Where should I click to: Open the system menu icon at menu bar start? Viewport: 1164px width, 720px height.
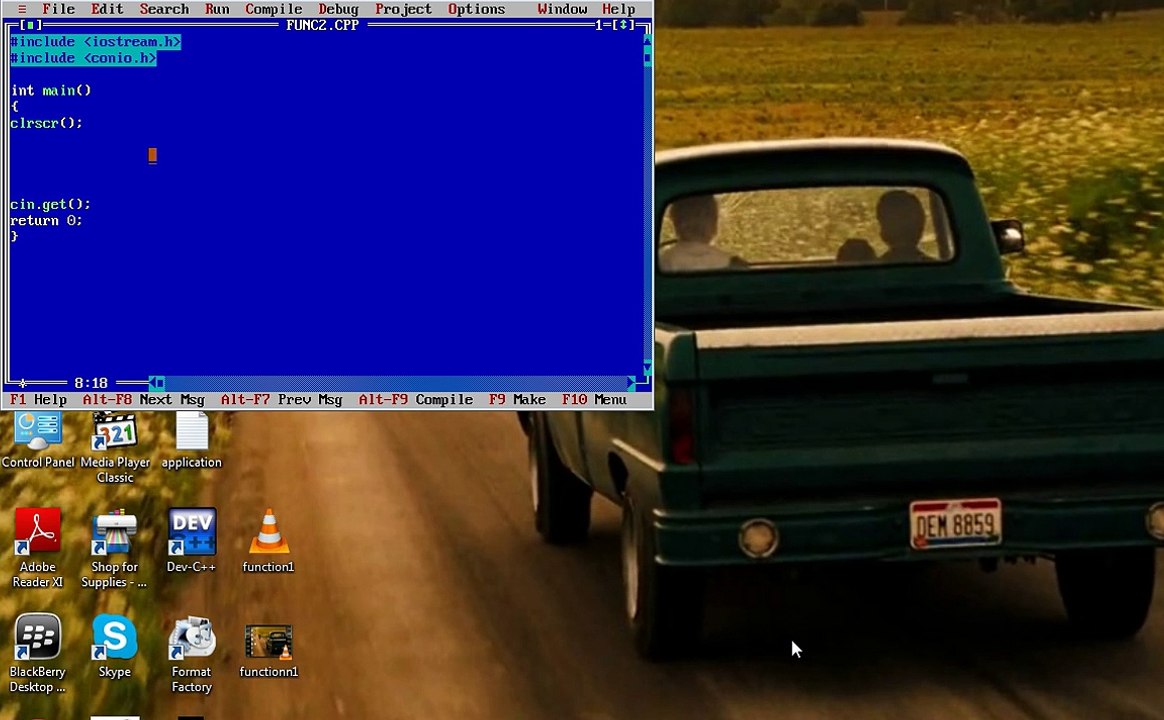click(x=22, y=9)
